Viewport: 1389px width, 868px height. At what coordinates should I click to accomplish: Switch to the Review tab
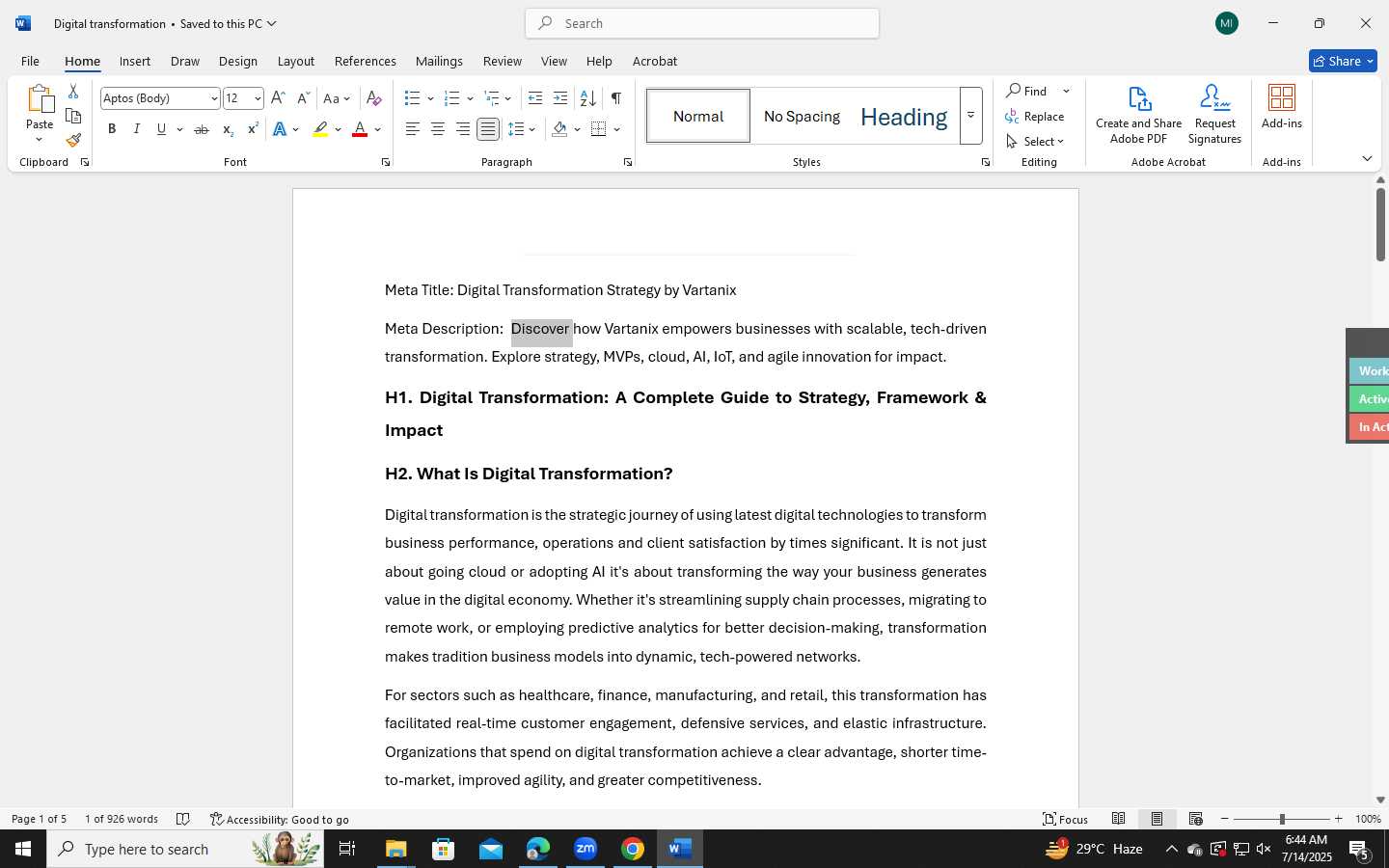pyautogui.click(x=503, y=61)
